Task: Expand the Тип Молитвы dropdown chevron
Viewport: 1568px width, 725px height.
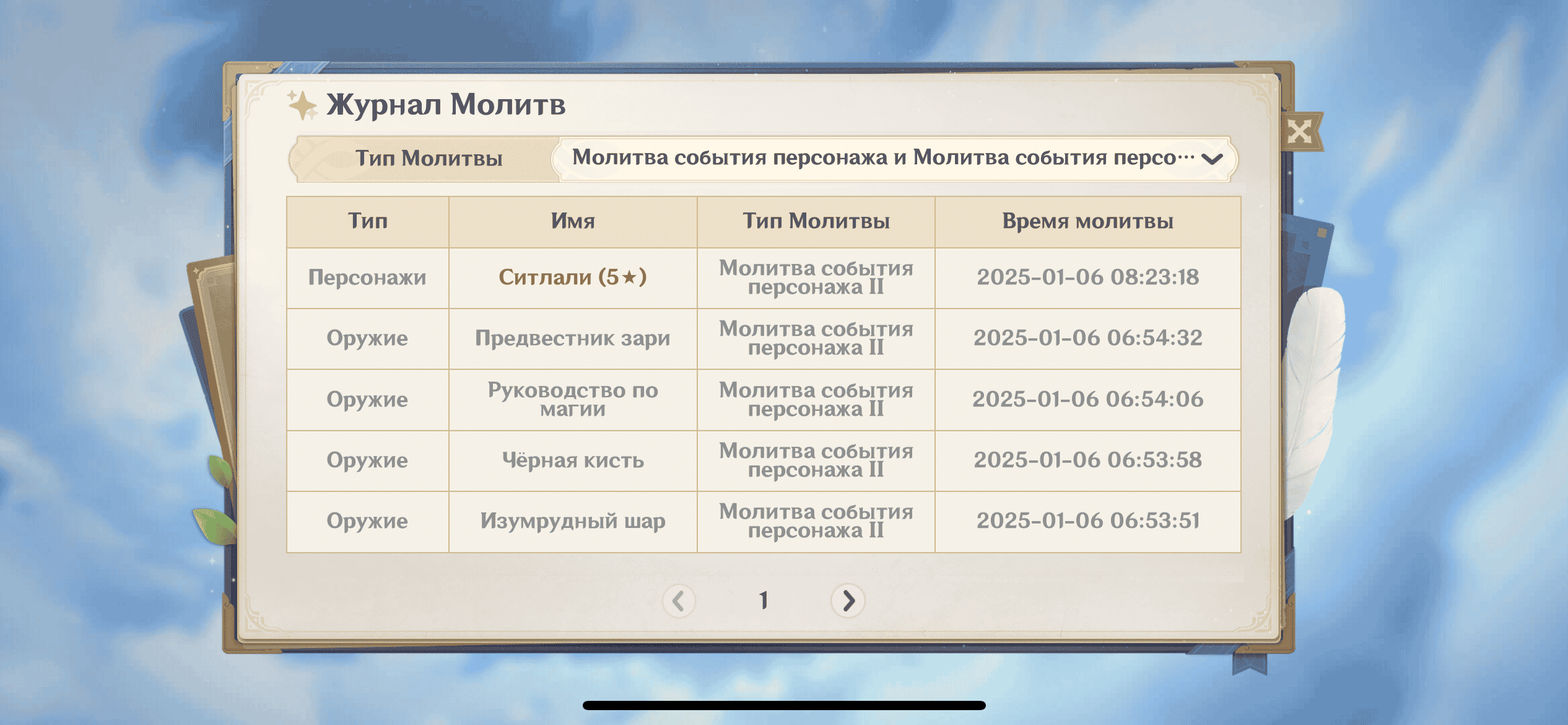Action: [x=1211, y=159]
